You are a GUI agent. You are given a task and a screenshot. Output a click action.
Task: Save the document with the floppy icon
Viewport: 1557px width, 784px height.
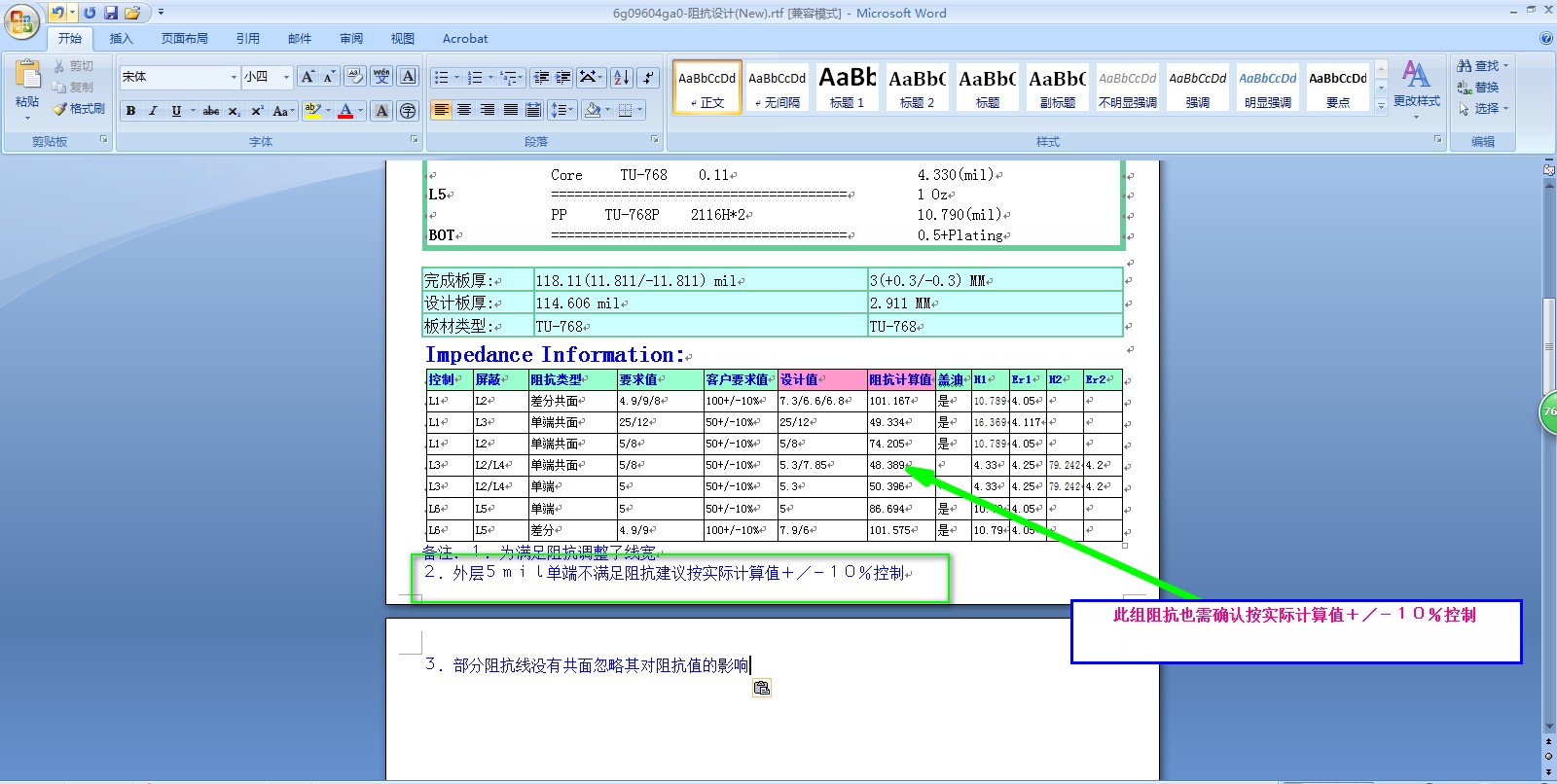click(111, 13)
